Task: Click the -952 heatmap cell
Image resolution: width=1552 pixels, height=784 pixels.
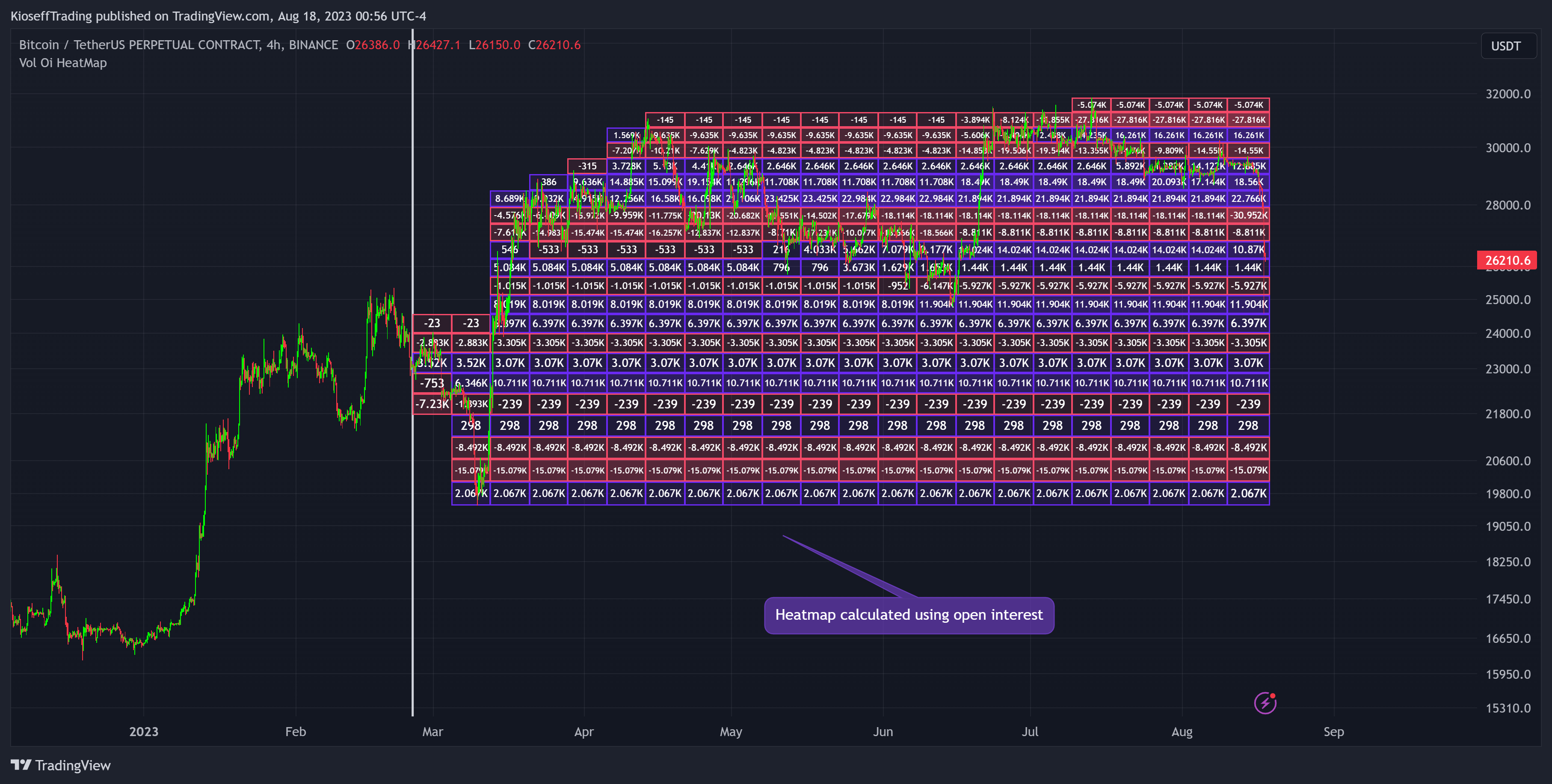Action: [x=897, y=286]
